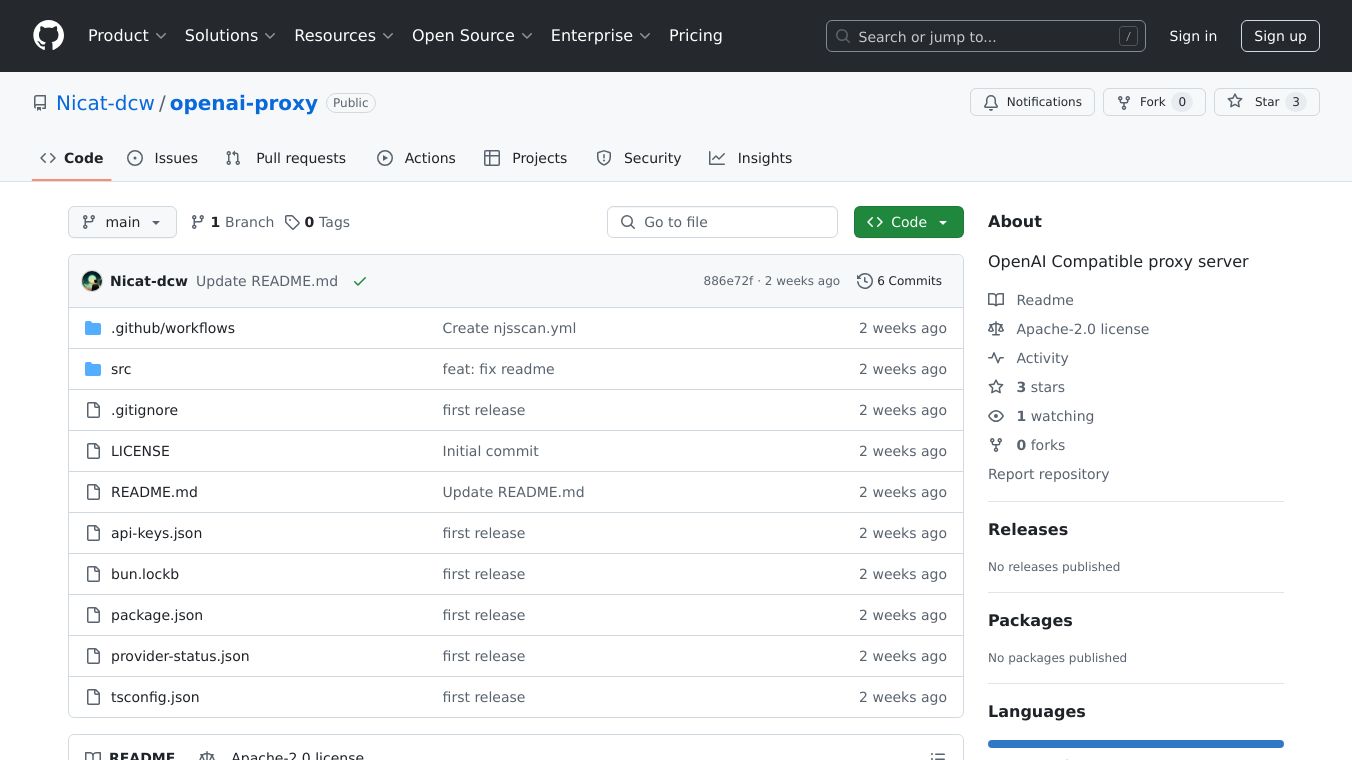Open the Product navigation menu

127,36
